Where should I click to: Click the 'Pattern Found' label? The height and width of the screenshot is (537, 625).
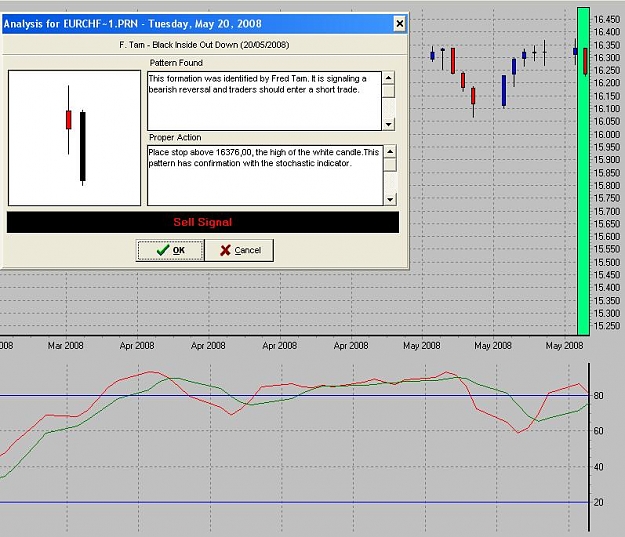click(176, 63)
